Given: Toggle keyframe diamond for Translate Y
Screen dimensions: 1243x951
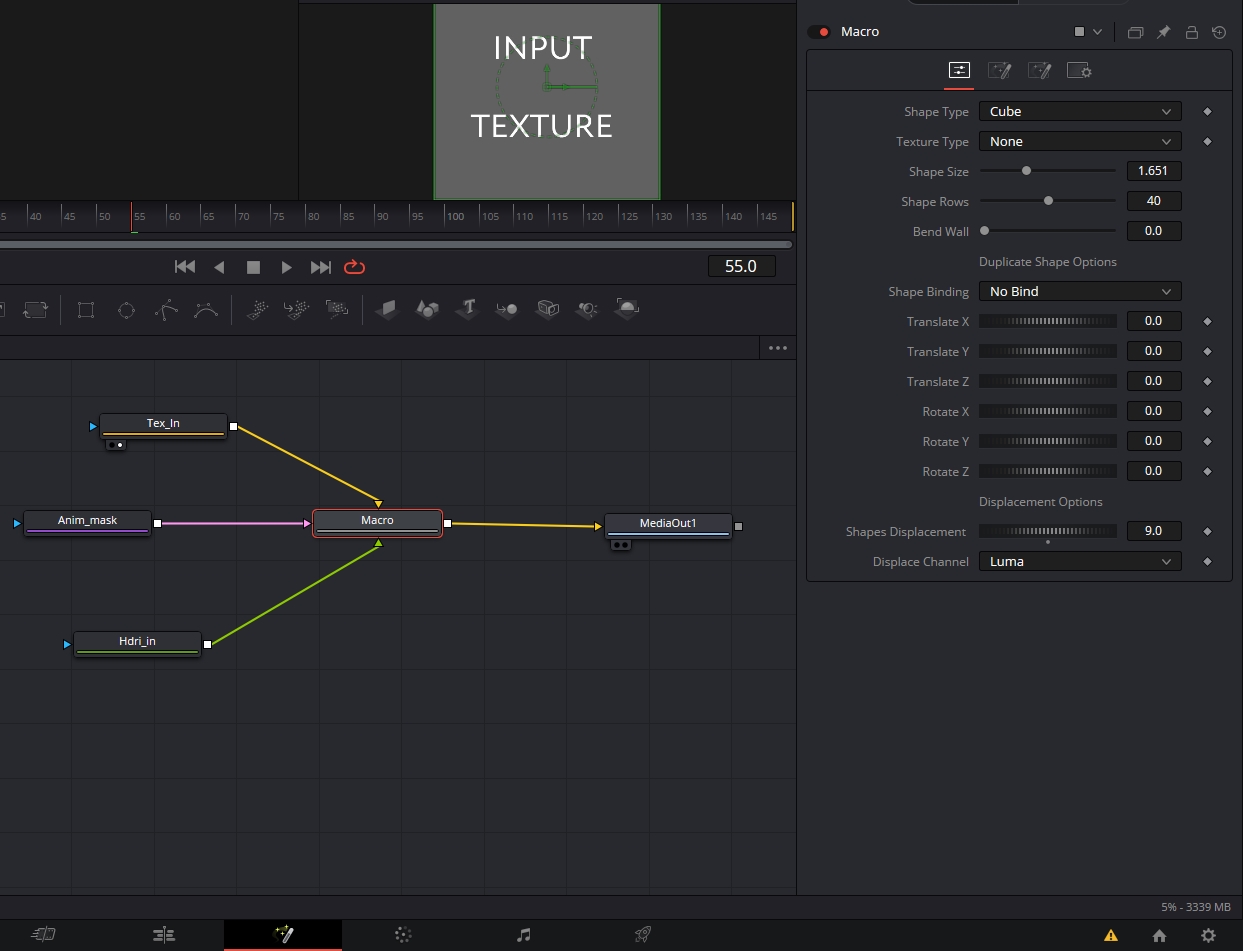Looking at the screenshot, I should click(1207, 352).
